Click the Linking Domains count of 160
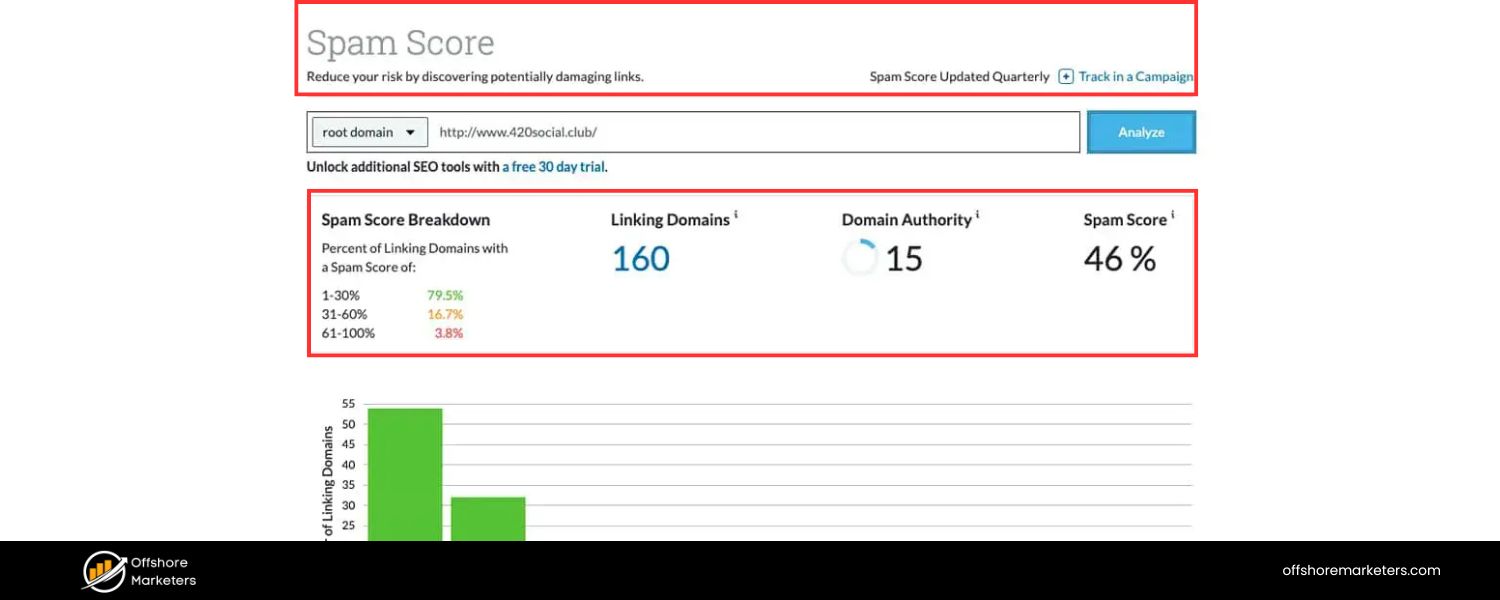This screenshot has height=600, width=1500. [x=640, y=258]
